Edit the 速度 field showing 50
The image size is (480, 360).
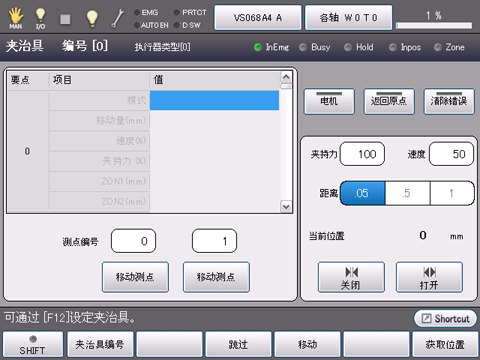(451, 154)
